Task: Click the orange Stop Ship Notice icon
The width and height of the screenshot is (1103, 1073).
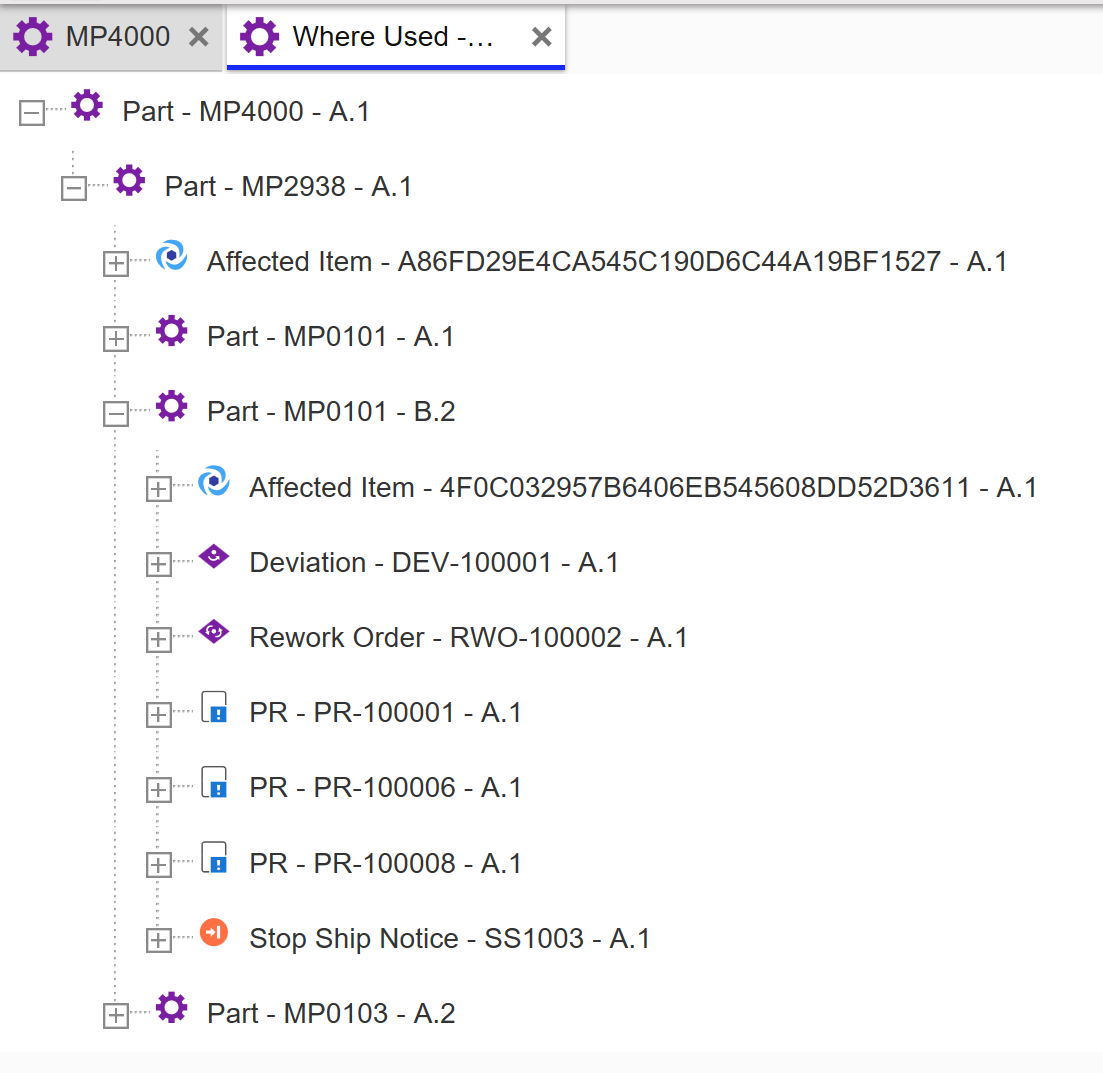Action: 214,933
